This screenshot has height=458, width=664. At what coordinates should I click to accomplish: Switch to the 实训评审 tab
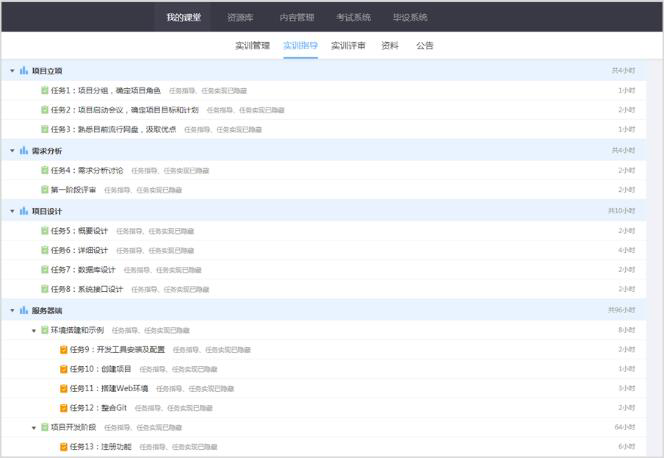click(348, 46)
